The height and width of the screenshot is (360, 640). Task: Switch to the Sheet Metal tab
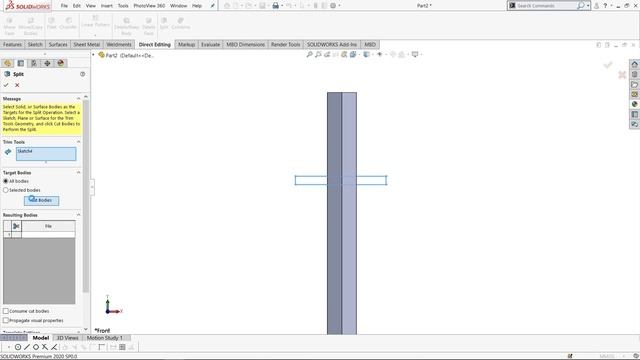click(87, 44)
